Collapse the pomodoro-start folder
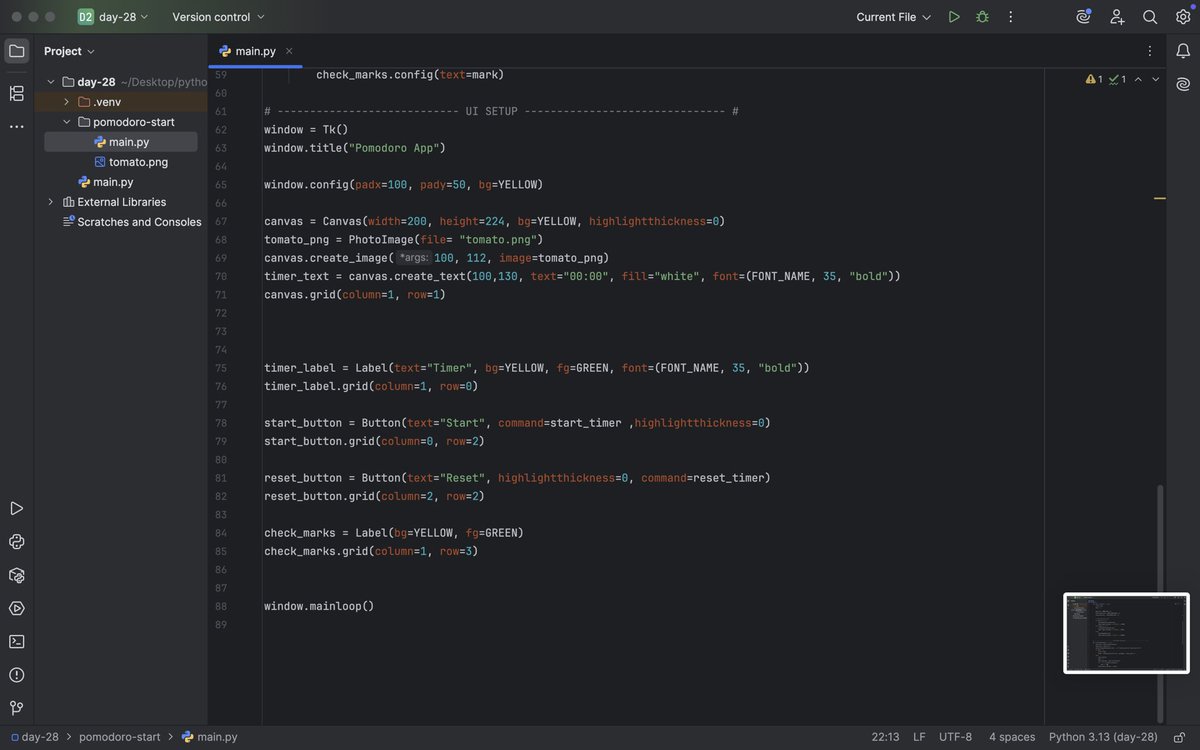1200x750 pixels. coord(66,122)
